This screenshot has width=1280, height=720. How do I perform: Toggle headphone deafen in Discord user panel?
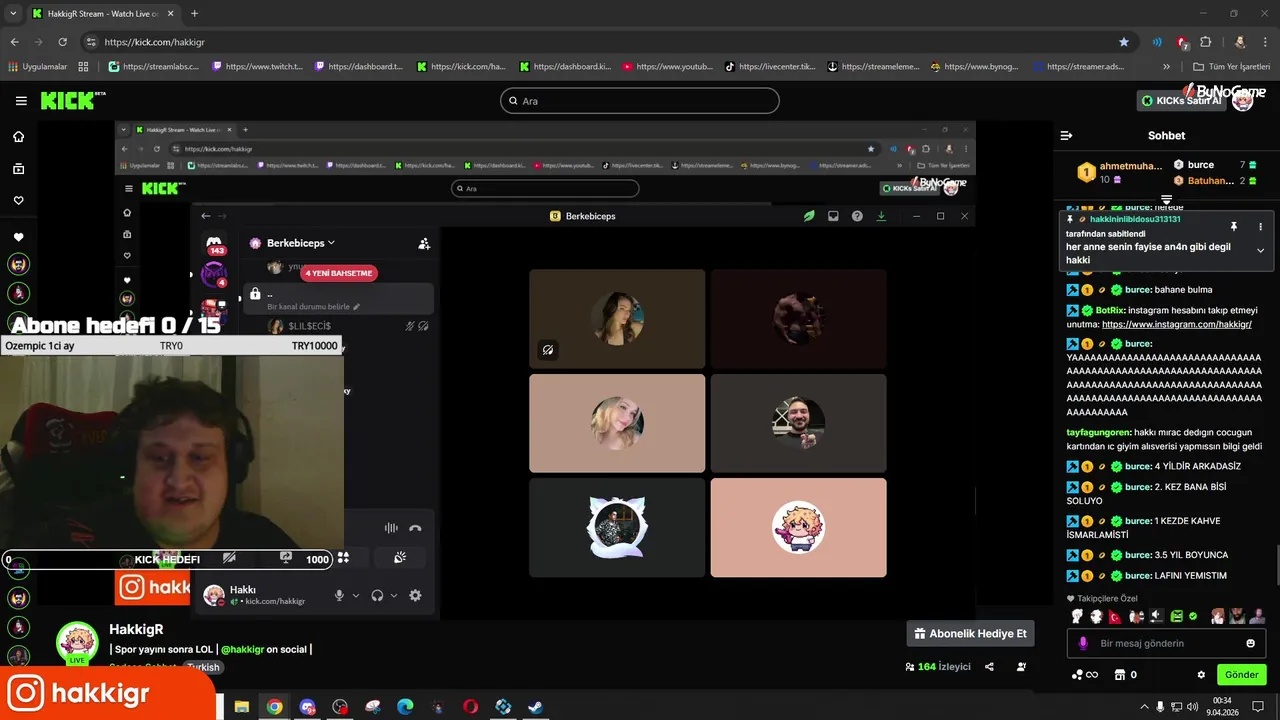[377, 596]
